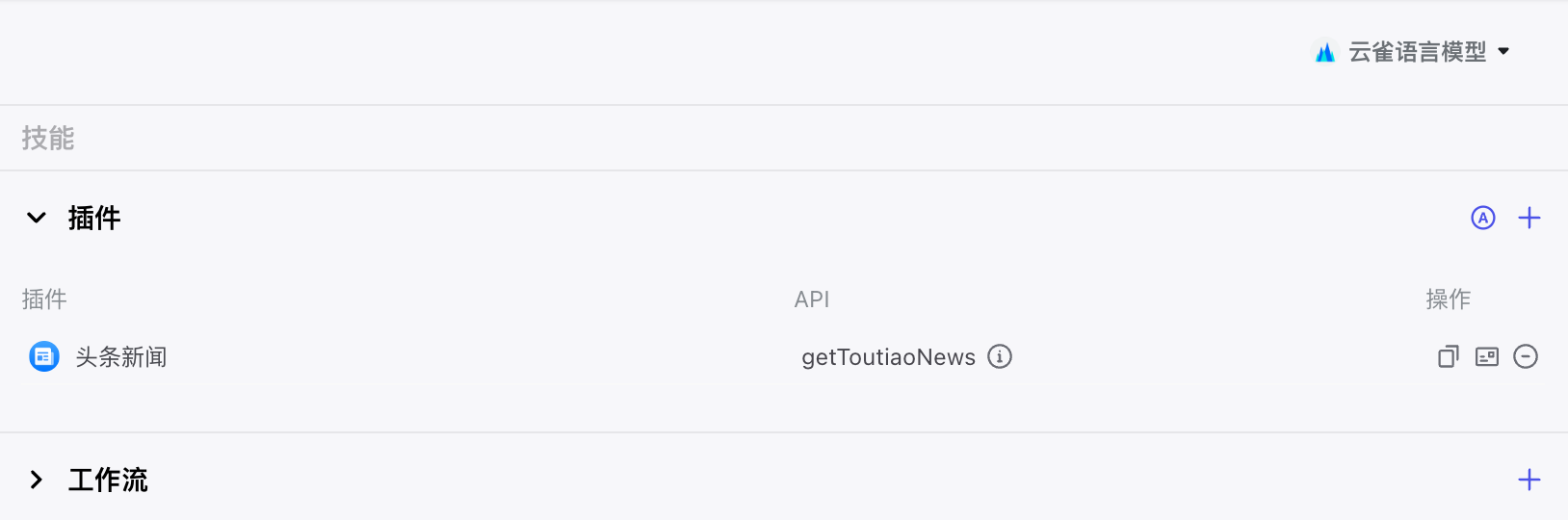Select the 头条新闻 plugin name
The width and height of the screenshot is (1568, 520).
(x=121, y=357)
